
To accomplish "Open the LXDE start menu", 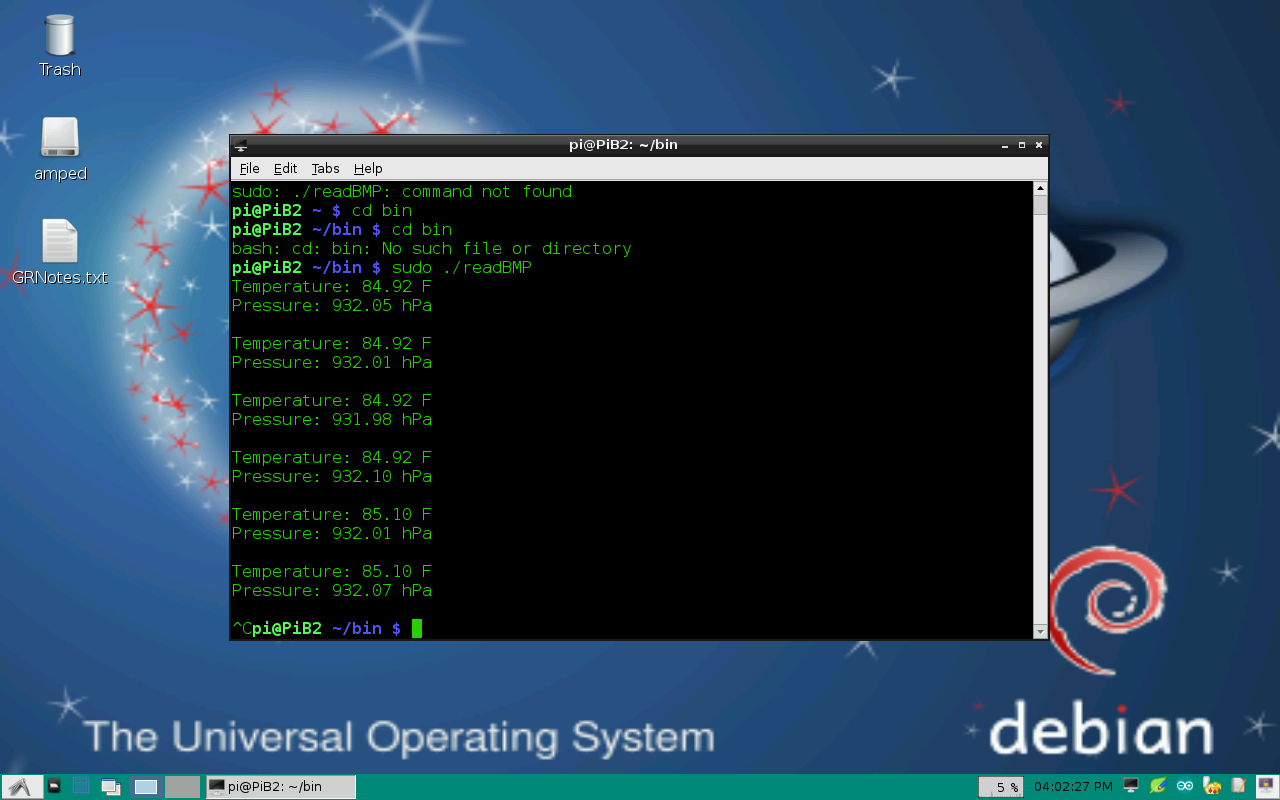I will pos(21,787).
